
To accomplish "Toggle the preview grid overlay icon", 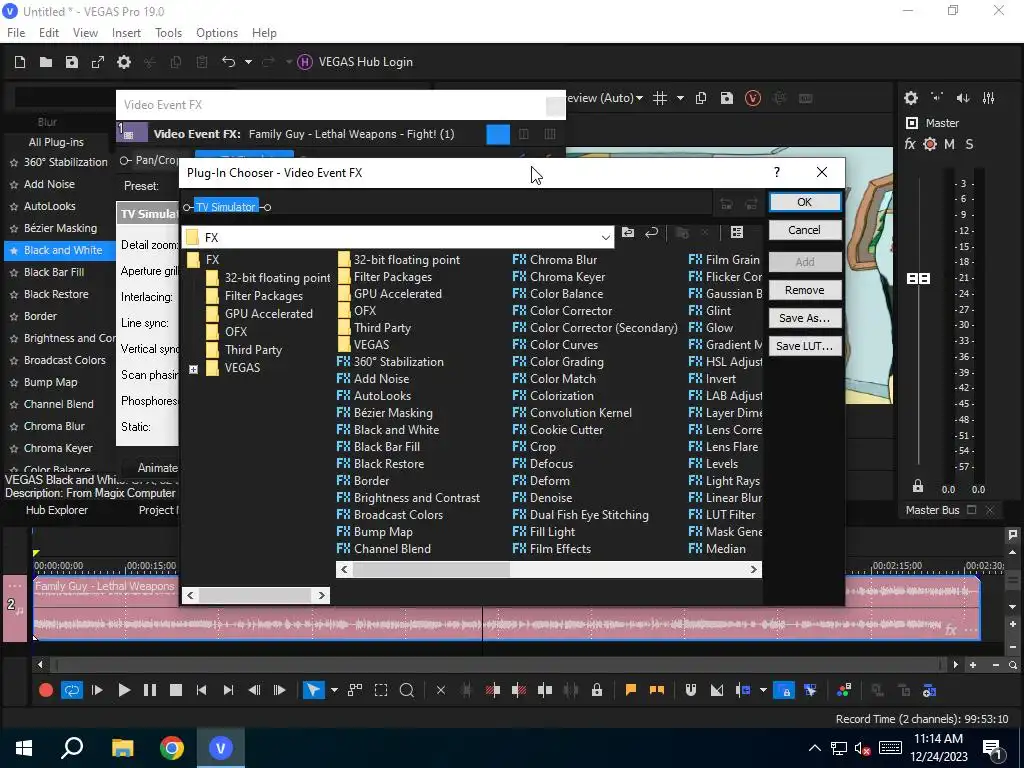I will 660,98.
